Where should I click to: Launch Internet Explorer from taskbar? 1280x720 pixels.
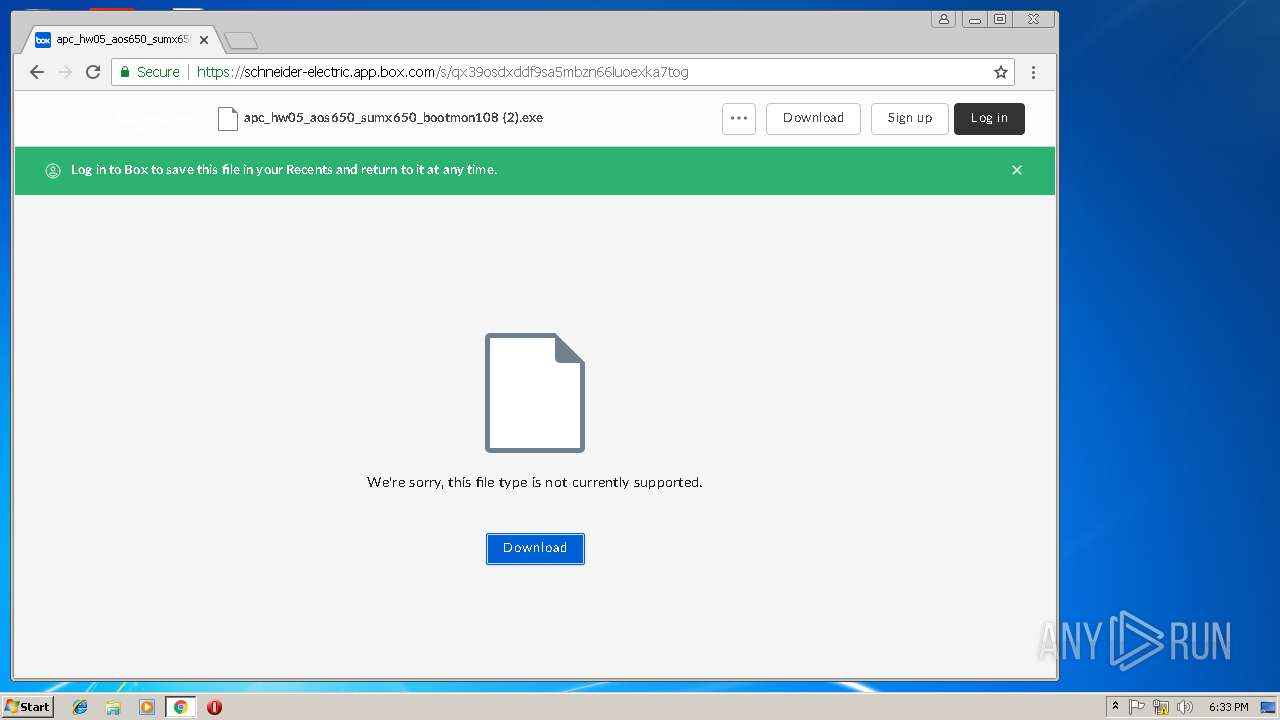click(80, 707)
